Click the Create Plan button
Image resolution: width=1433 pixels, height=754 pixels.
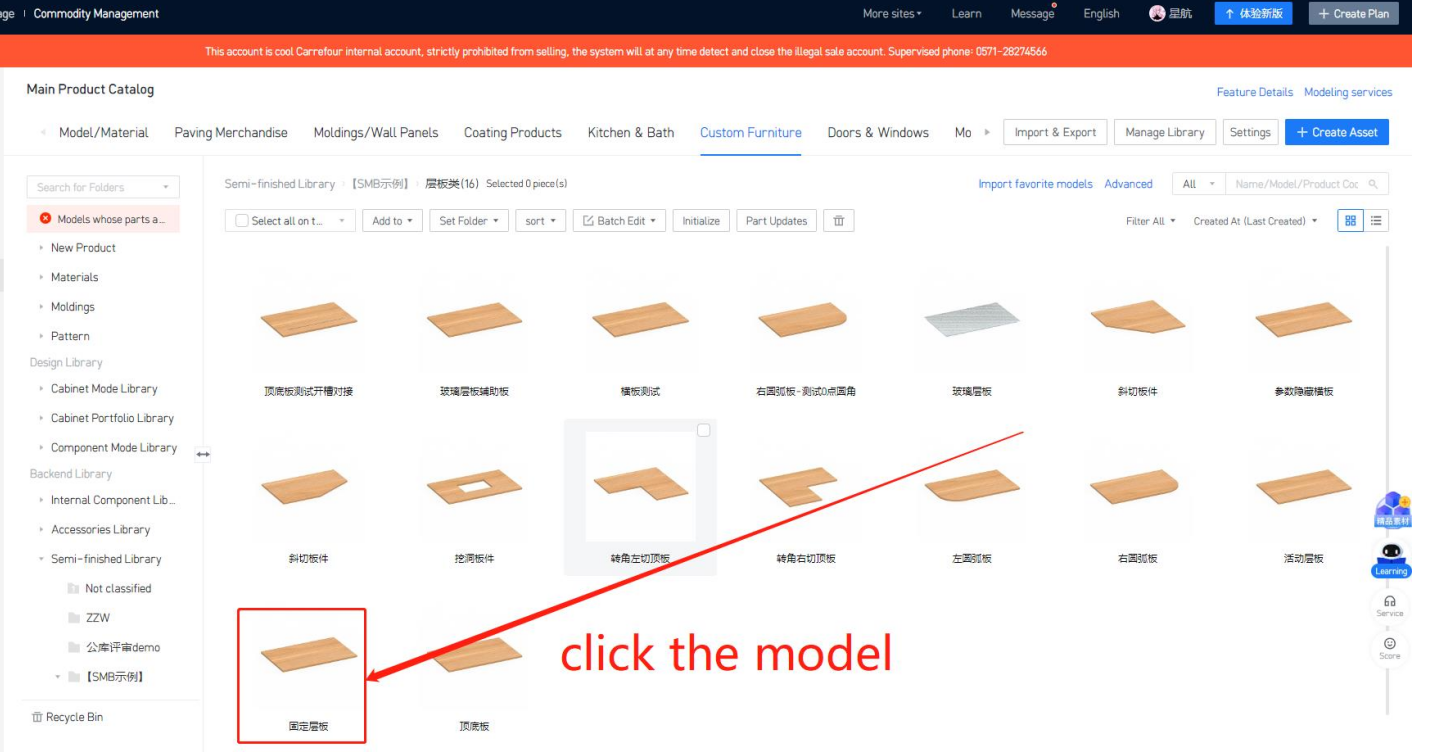coord(1354,14)
